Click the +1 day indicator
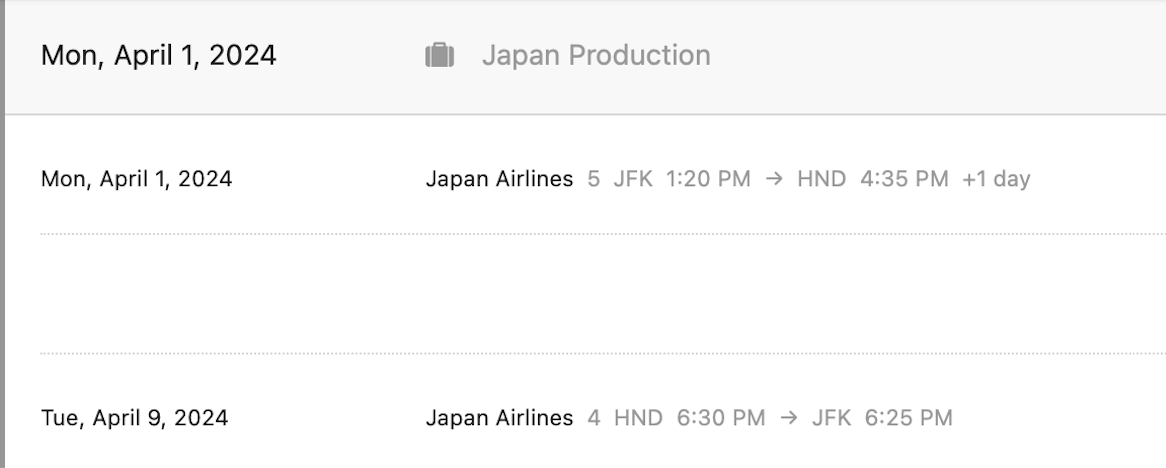The height and width of the screenshot is (468, 1166). [996, 179]
